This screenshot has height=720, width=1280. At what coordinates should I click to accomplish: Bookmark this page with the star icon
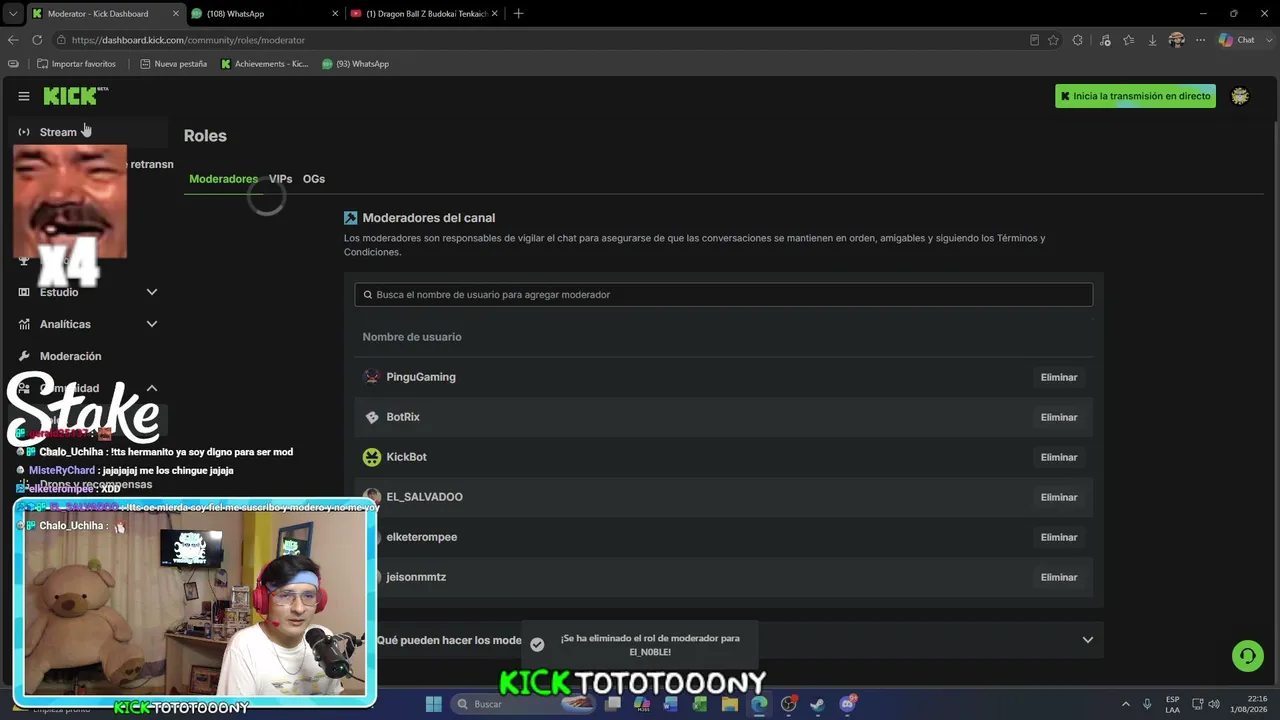click(x=1053, y=40)
